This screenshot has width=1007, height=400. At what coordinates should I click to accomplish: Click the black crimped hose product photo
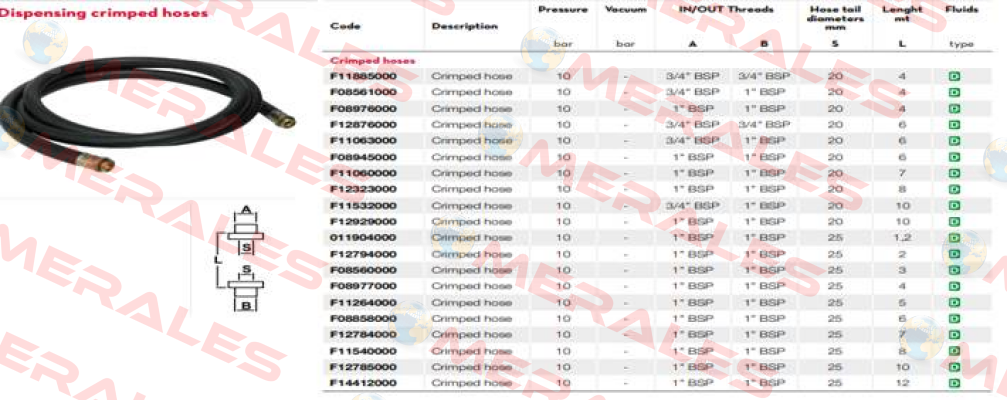pyautogui.click(x=146, y=114)
